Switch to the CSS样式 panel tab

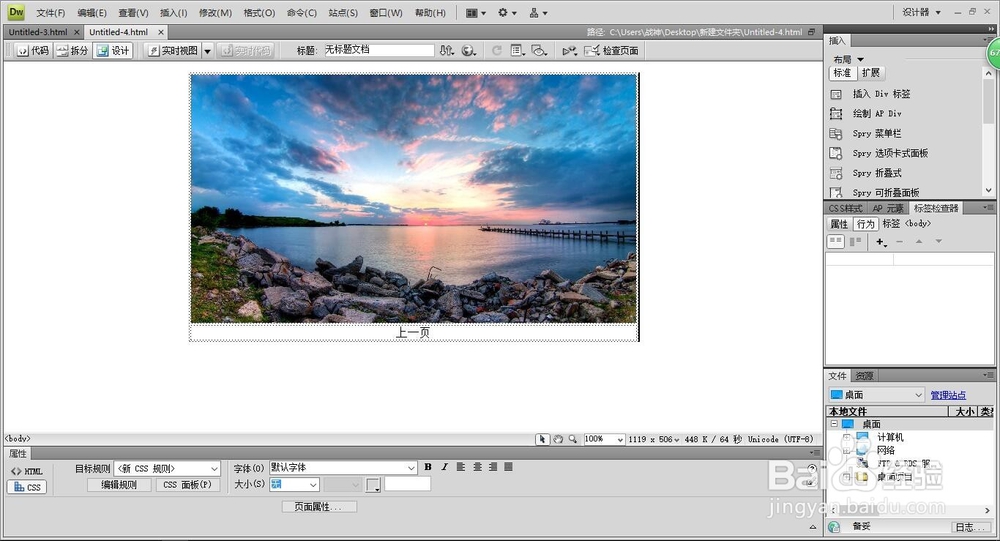pos(845,208)
